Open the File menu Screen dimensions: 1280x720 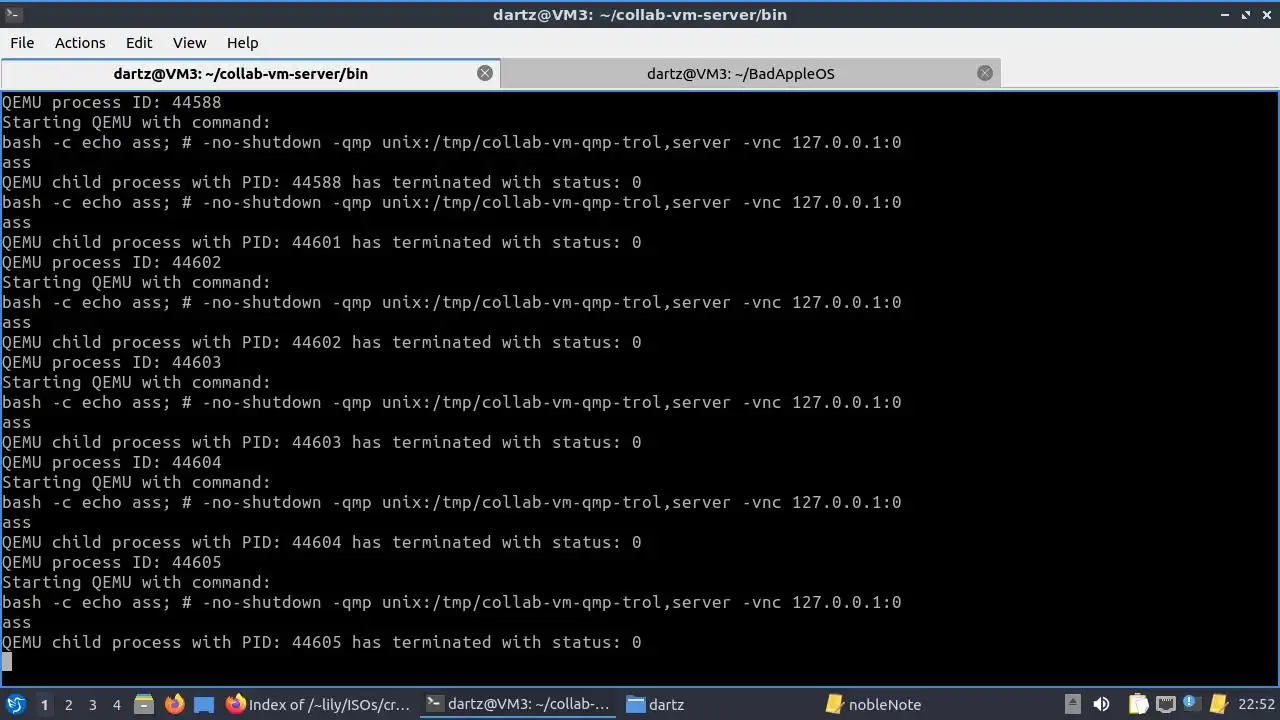pyautogui.click(x=22, y=43)
